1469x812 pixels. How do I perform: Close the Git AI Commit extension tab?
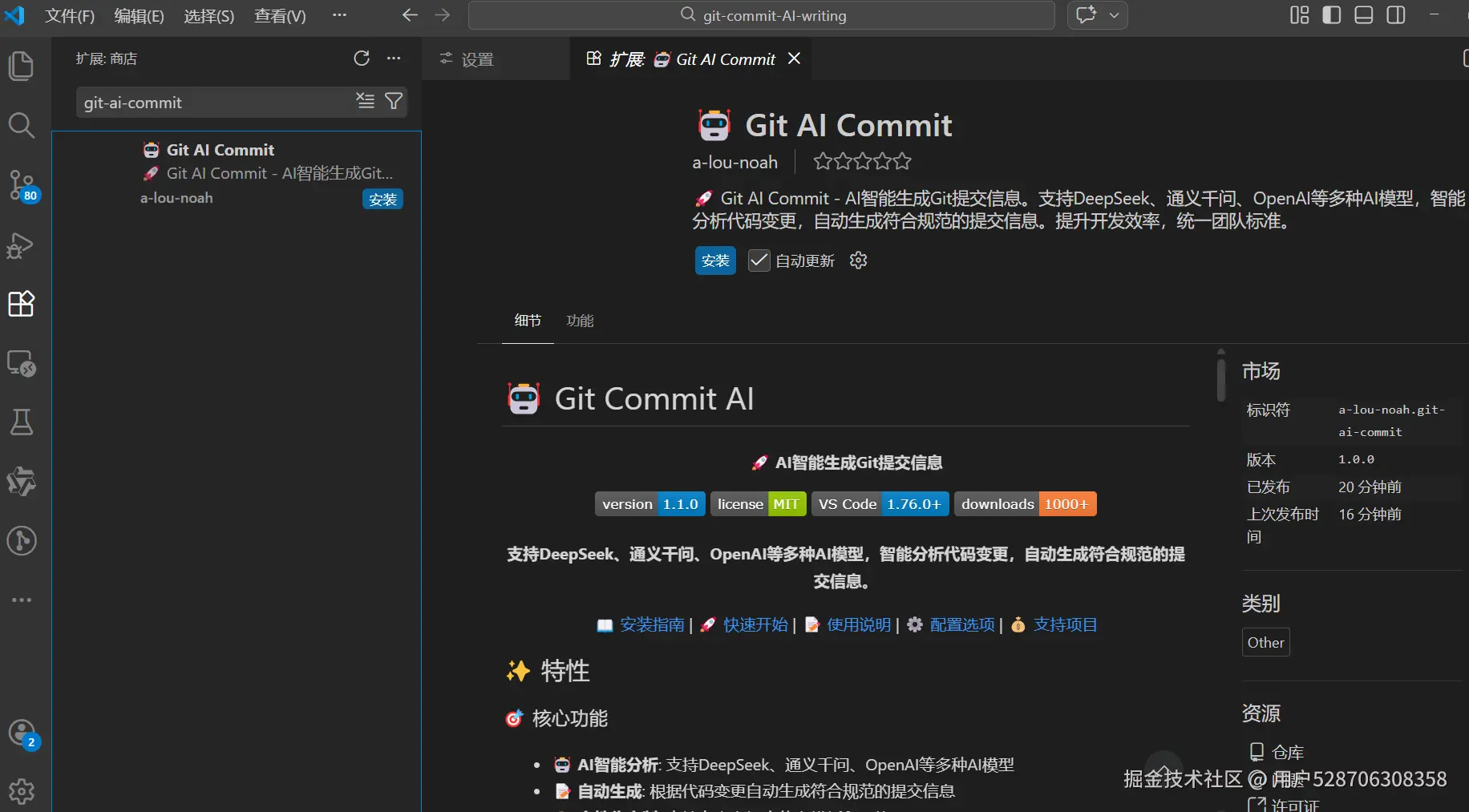pos(794,59)
